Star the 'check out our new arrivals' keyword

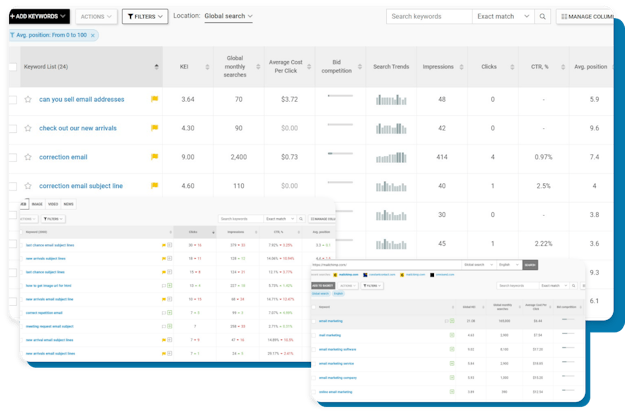pos(28,129)
